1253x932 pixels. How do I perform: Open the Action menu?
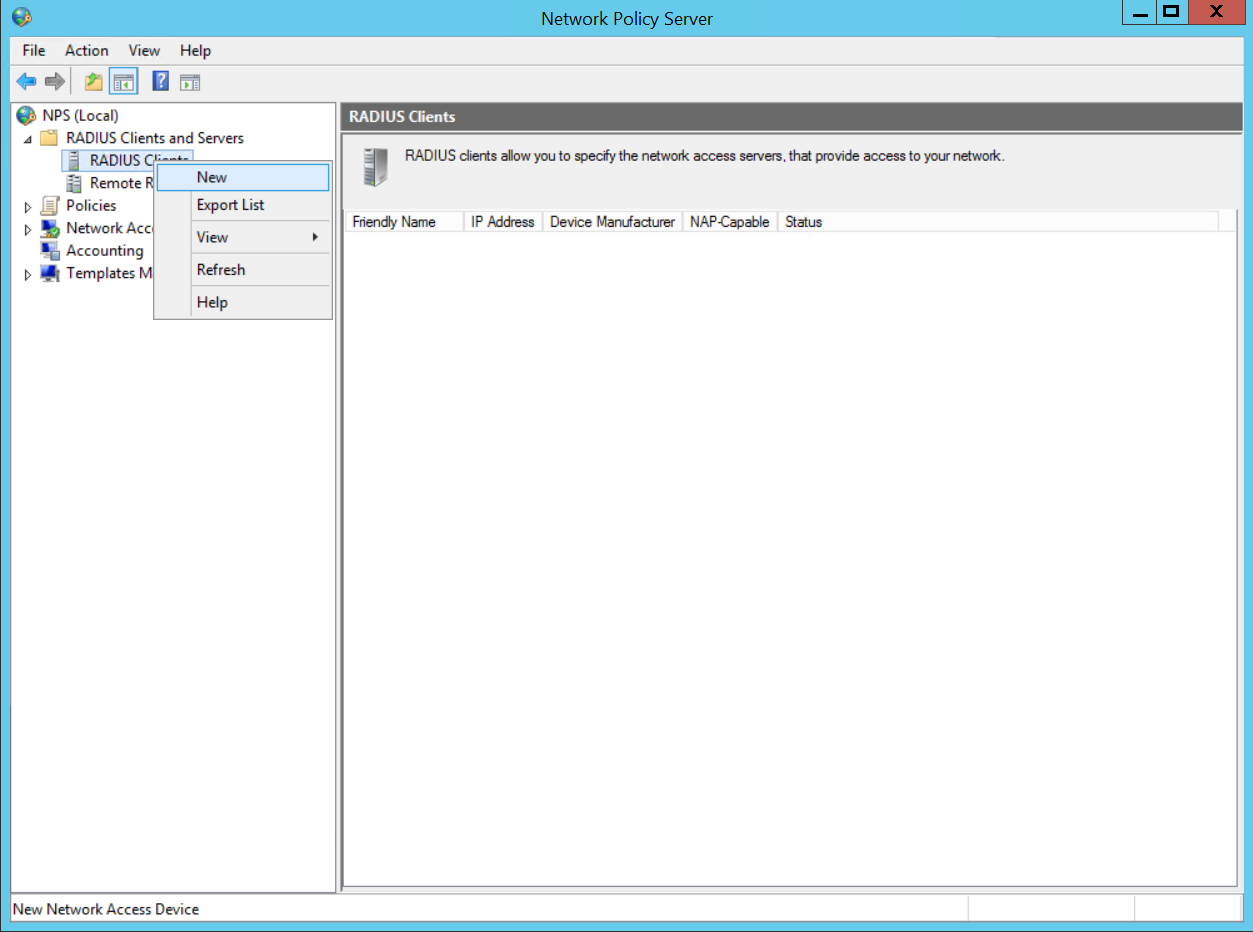click(87, 50)
